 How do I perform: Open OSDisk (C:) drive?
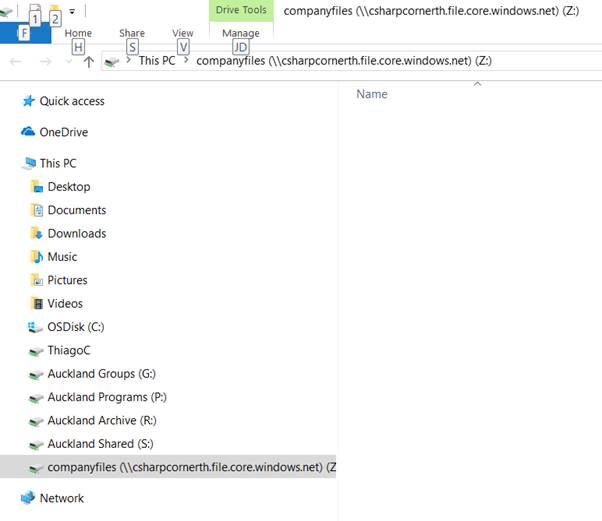pos(76,327)
